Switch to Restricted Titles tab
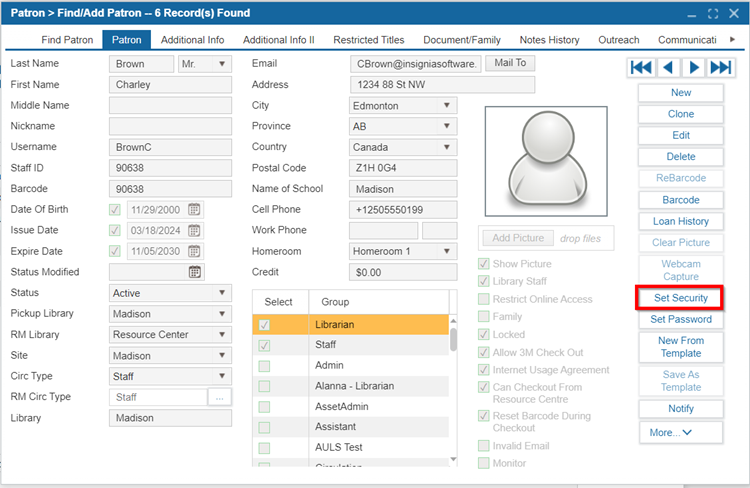 coord(369,40)
